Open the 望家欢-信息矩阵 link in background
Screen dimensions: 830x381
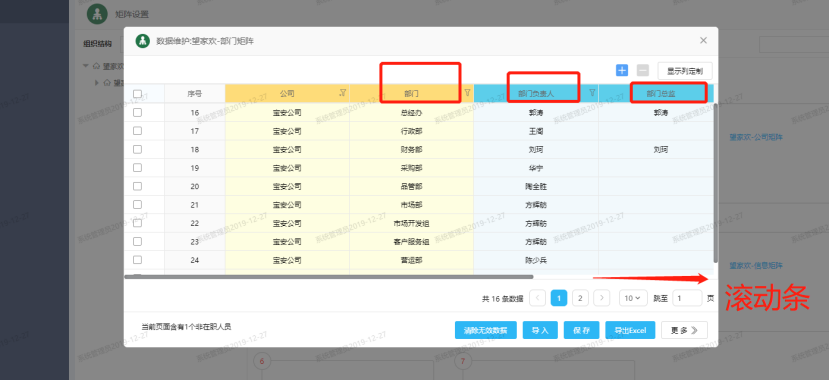(x=756, y=265)
